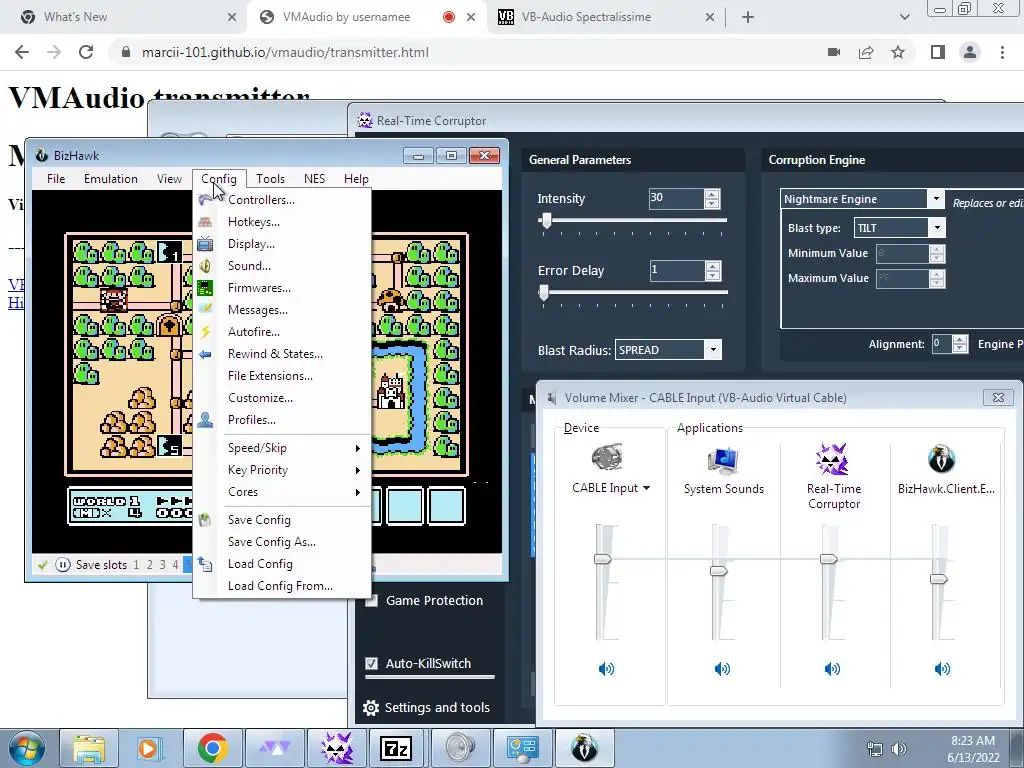Screen dimensions: 1024x768
Task: Click the CABLE Input device icon
Action: 606,458
